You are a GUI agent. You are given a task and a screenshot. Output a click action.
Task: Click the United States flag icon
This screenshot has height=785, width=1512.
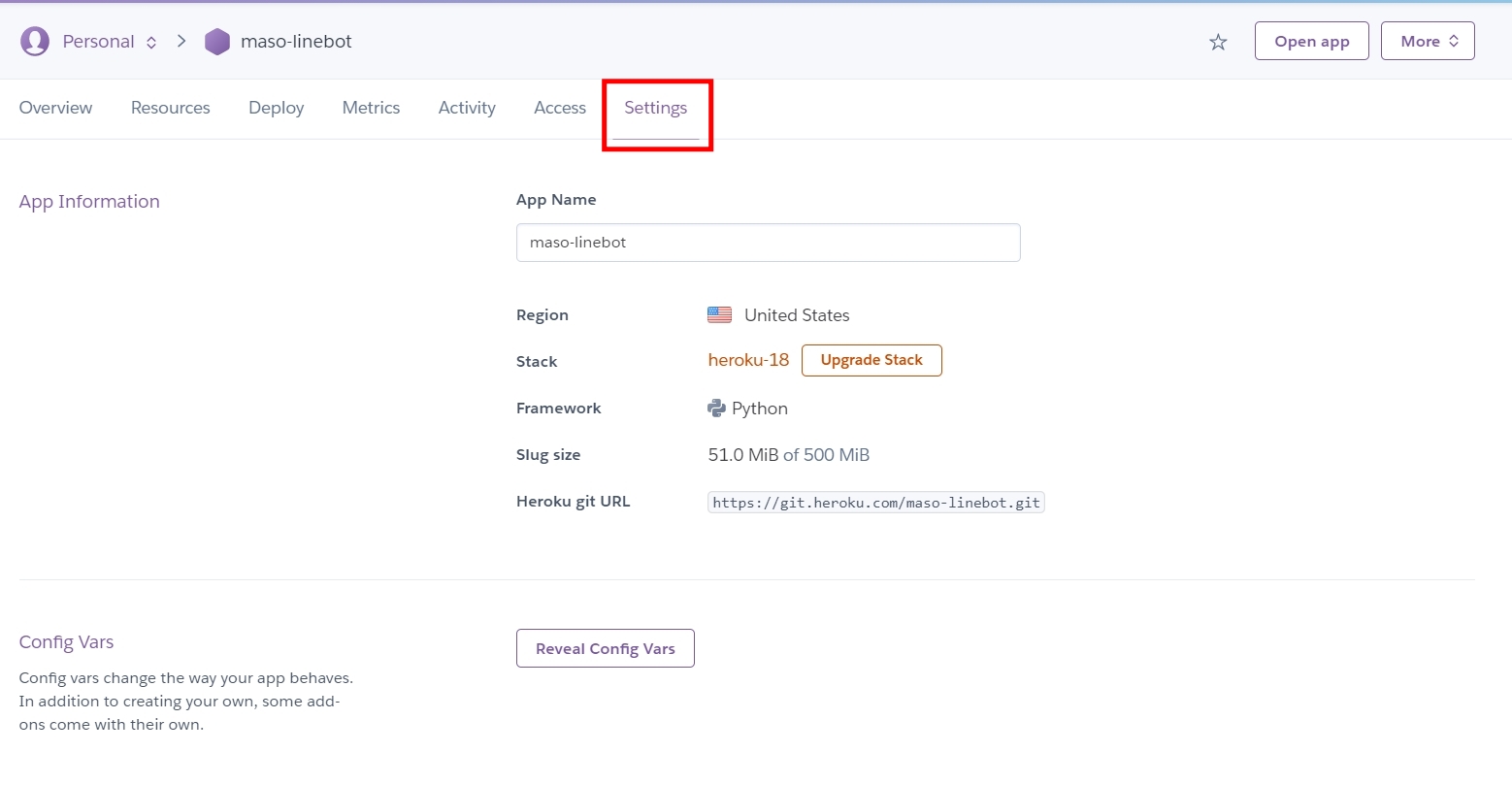coord(719,315)
